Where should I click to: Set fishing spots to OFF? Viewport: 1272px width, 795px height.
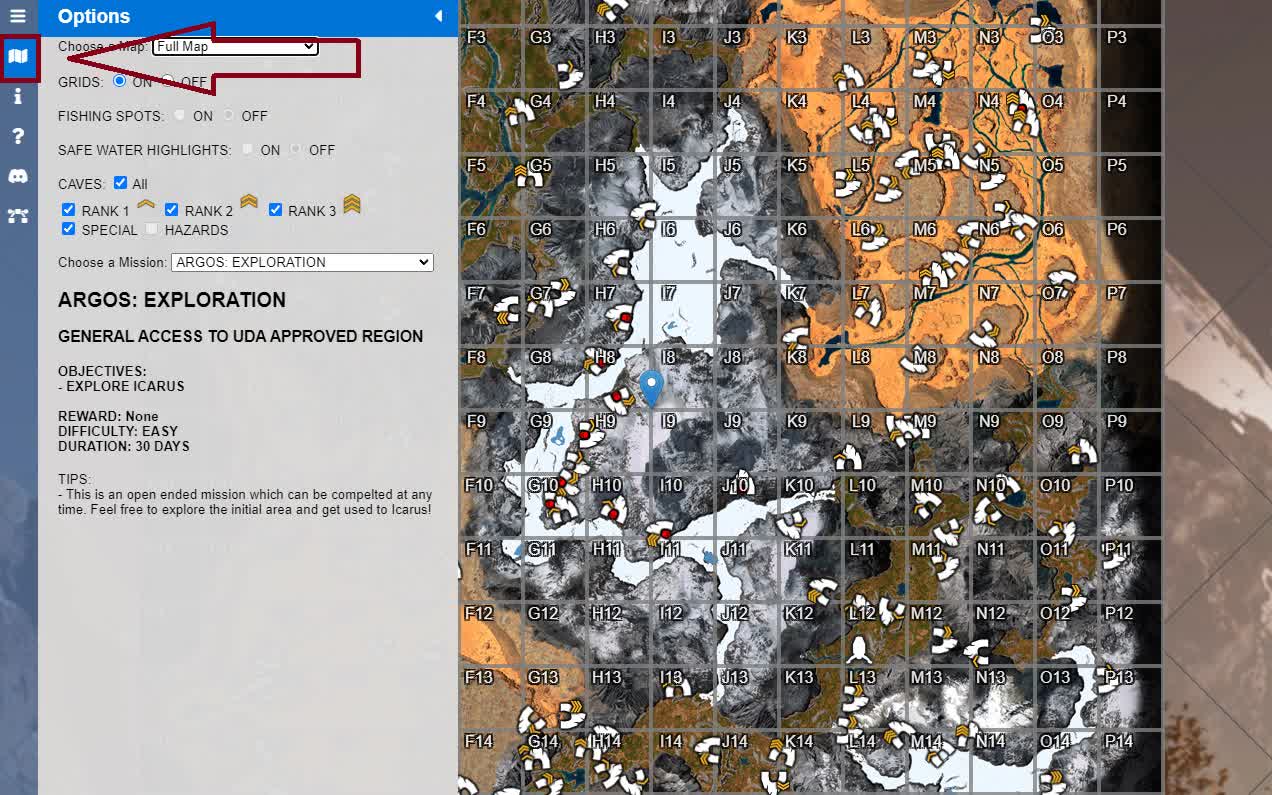pyautogui.click(x=229, y=115)
